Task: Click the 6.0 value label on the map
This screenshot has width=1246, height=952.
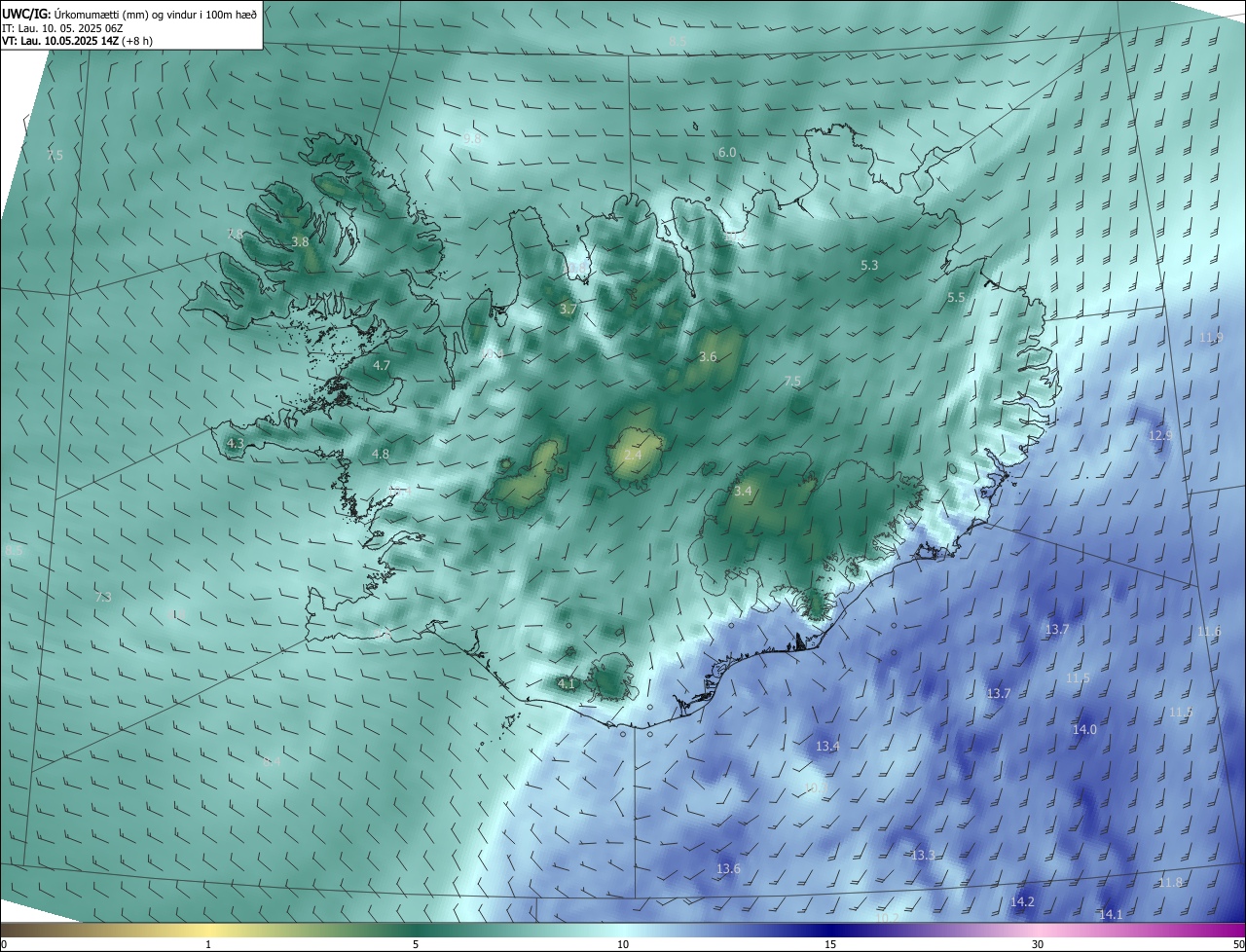Action: click(x=727, y=153)
